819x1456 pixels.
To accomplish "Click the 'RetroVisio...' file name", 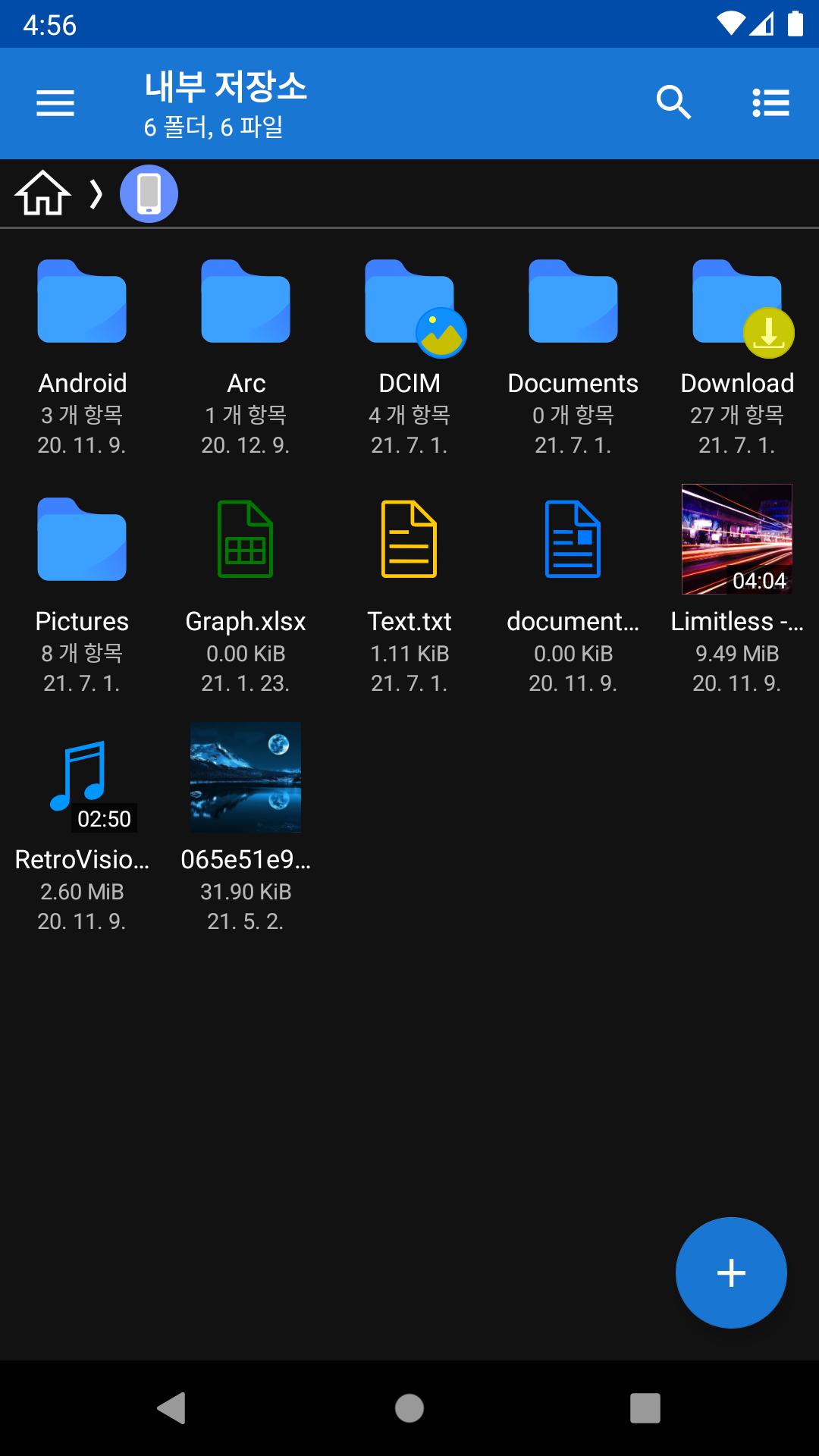I will click(82, 860).
